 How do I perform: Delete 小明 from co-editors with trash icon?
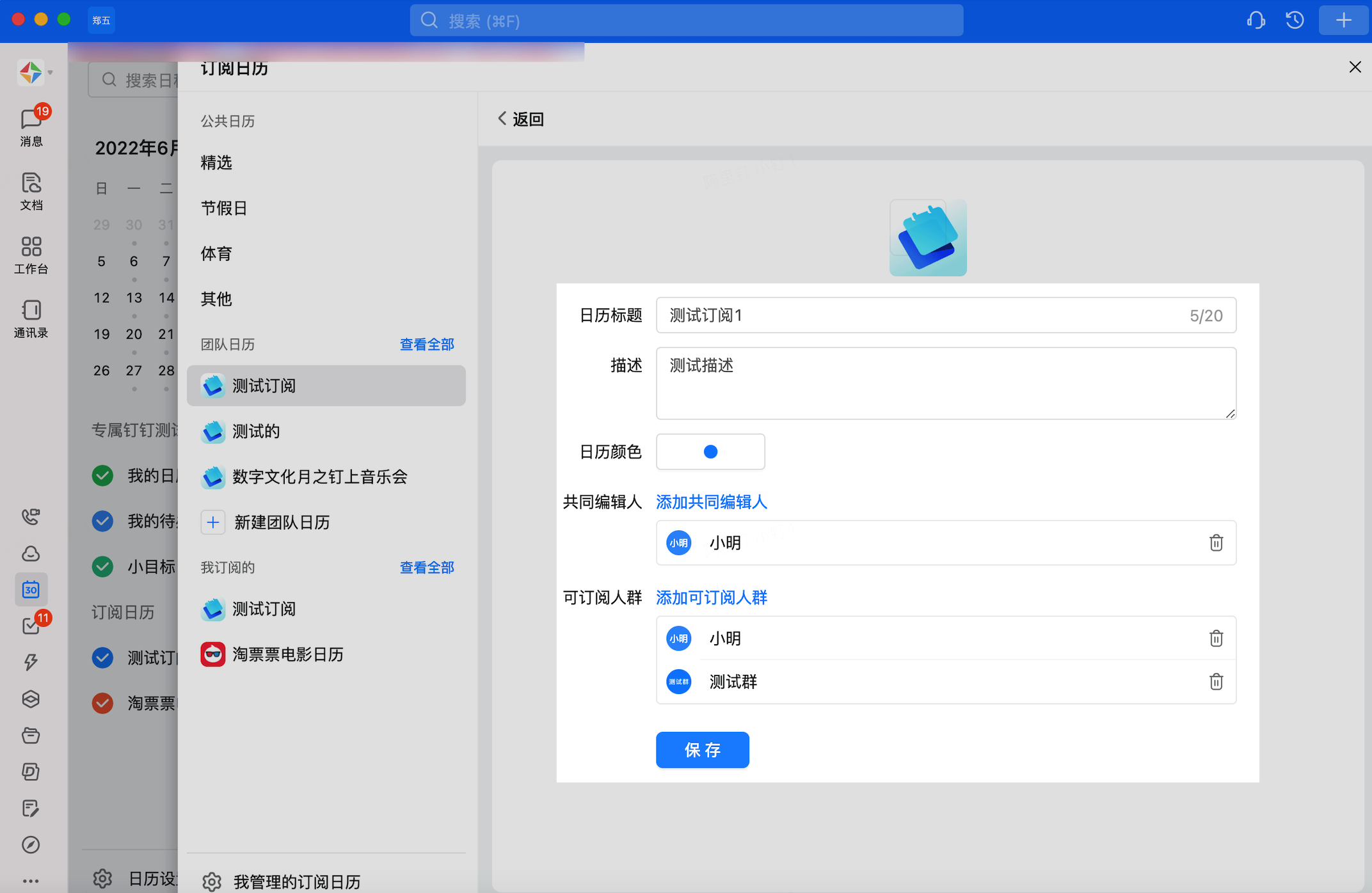point(1216,542)
